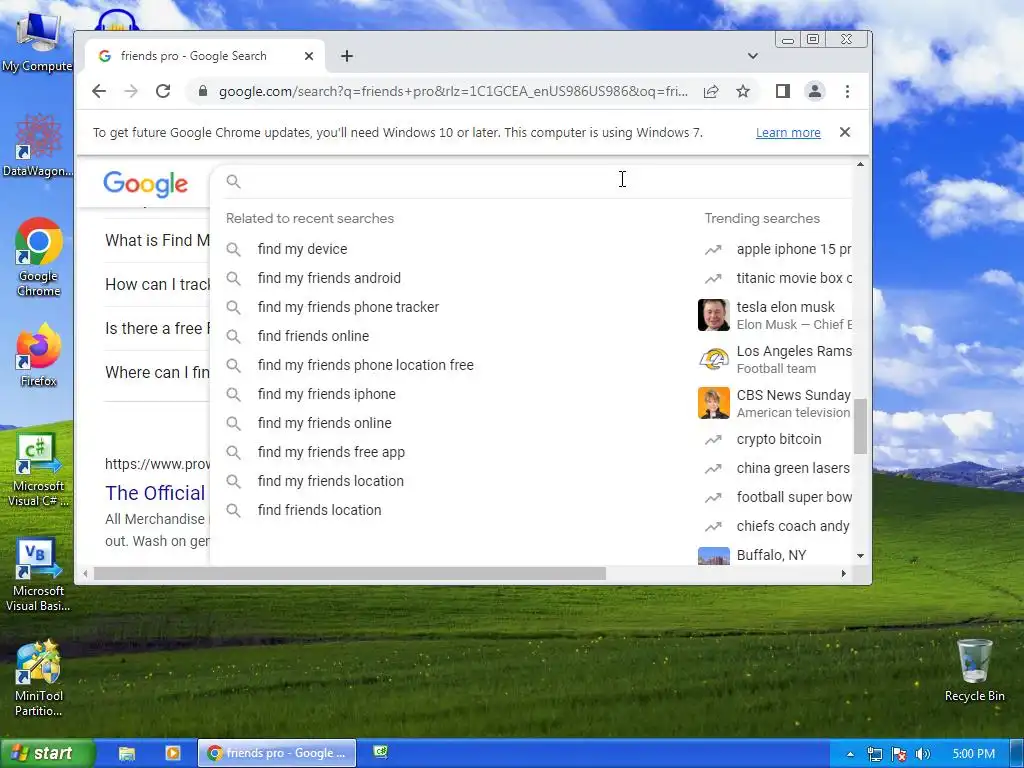Image resolution: width=1024 pixels, height=768 pixels.
Task: Open 'The Official' search result link
Action: [155, 493]
